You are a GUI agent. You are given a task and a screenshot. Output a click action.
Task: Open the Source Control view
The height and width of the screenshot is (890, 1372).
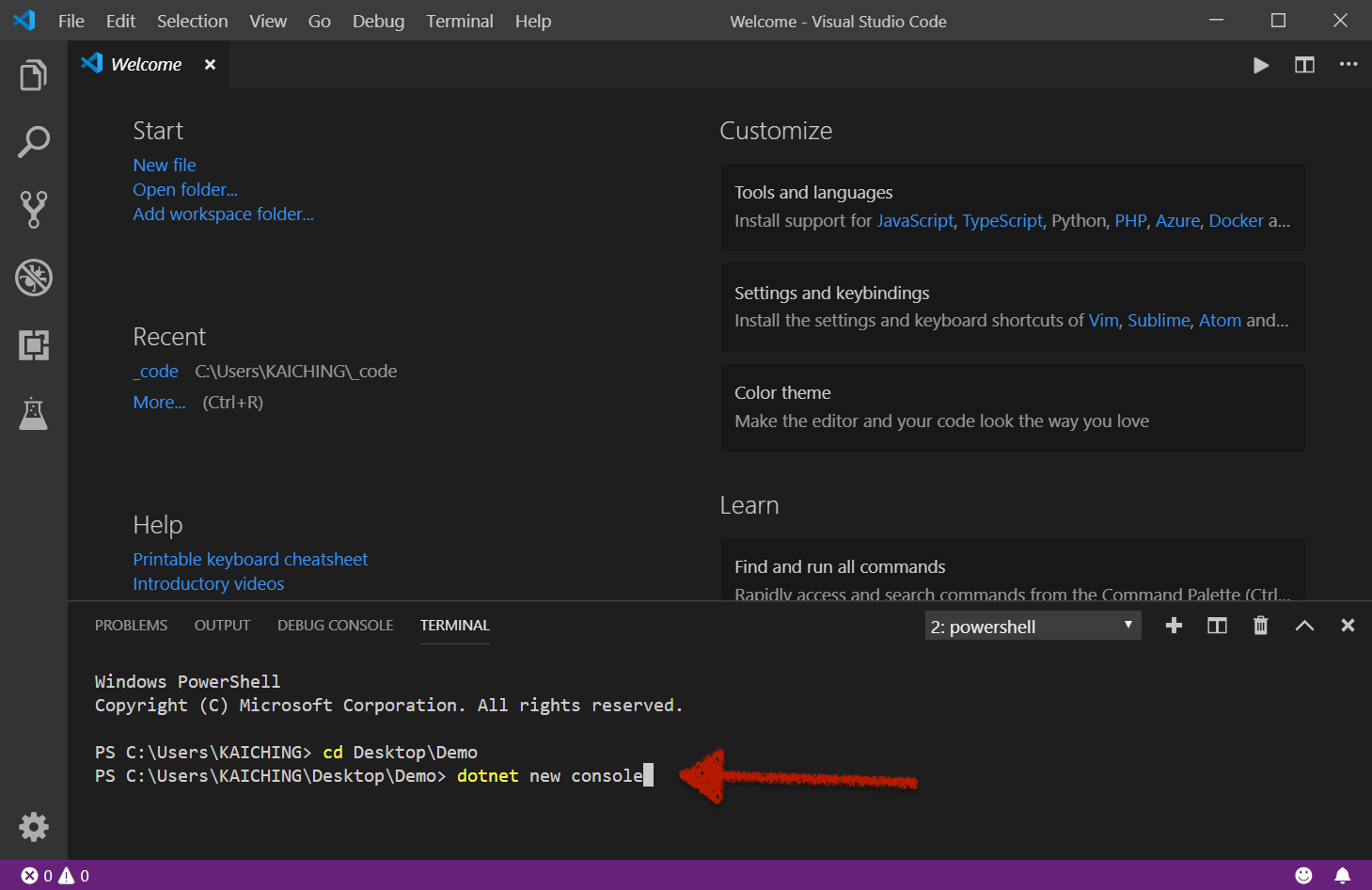point(34,210)
